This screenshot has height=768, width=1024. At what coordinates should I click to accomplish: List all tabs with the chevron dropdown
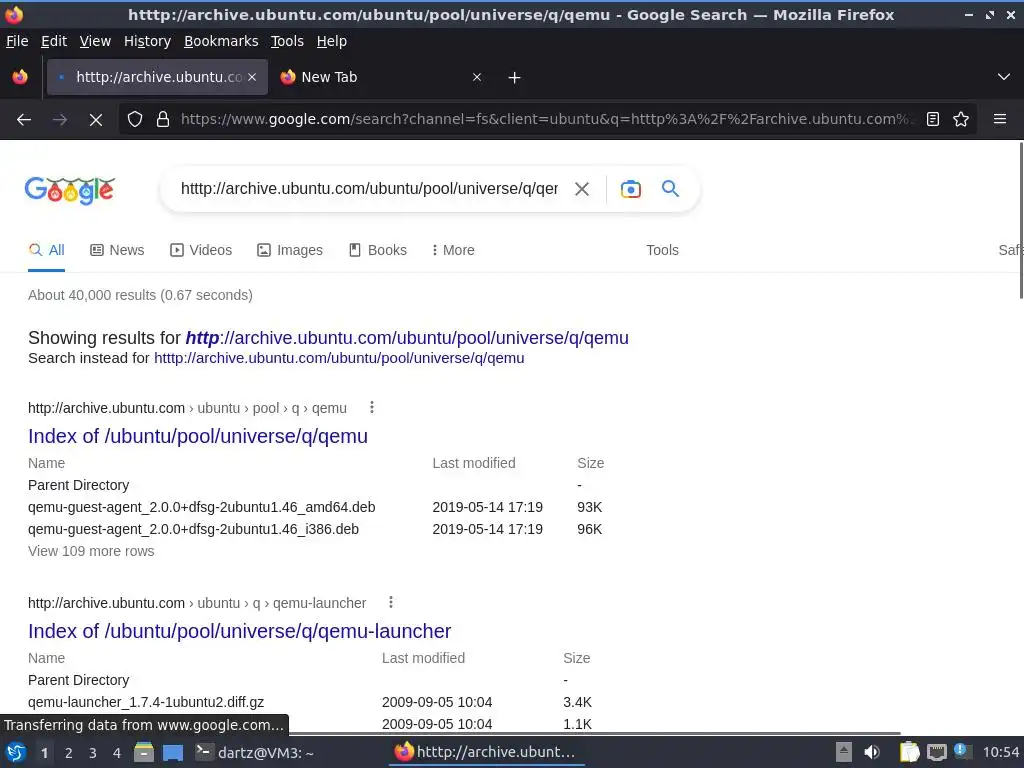click(1004, 77)
